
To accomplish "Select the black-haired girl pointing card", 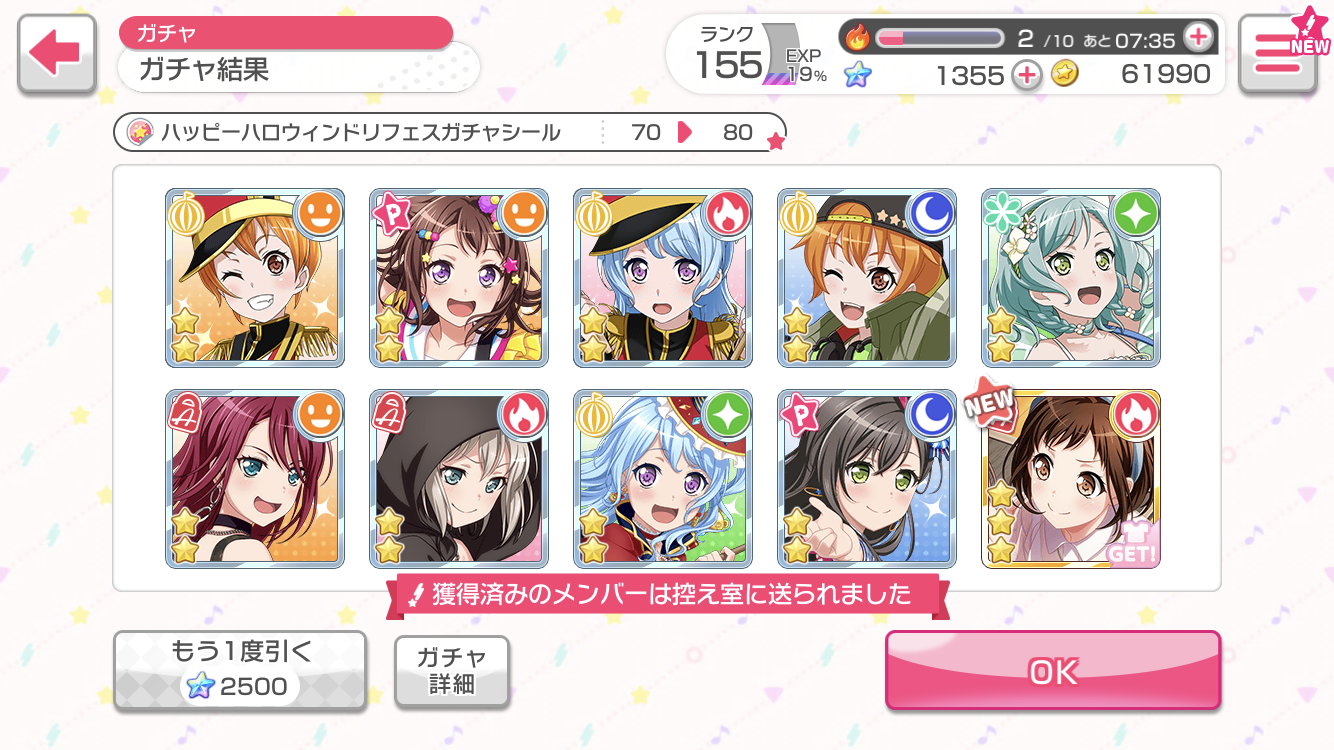I will (x=867, y=479).
